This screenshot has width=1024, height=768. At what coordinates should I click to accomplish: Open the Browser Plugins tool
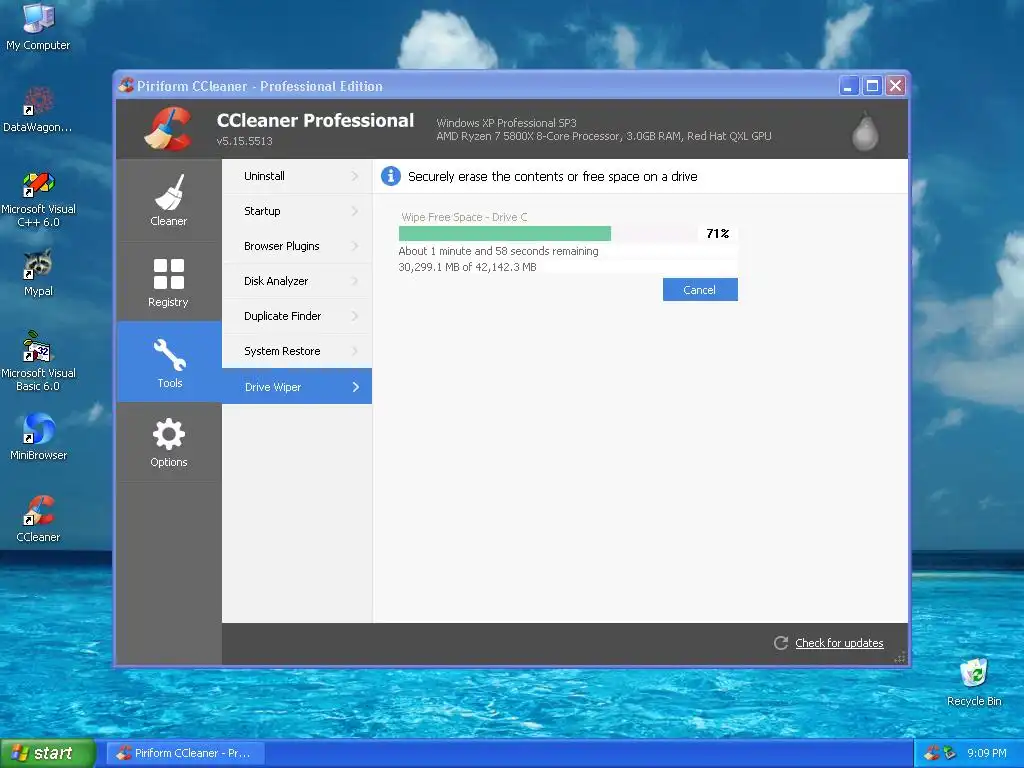tap(296, 246)
